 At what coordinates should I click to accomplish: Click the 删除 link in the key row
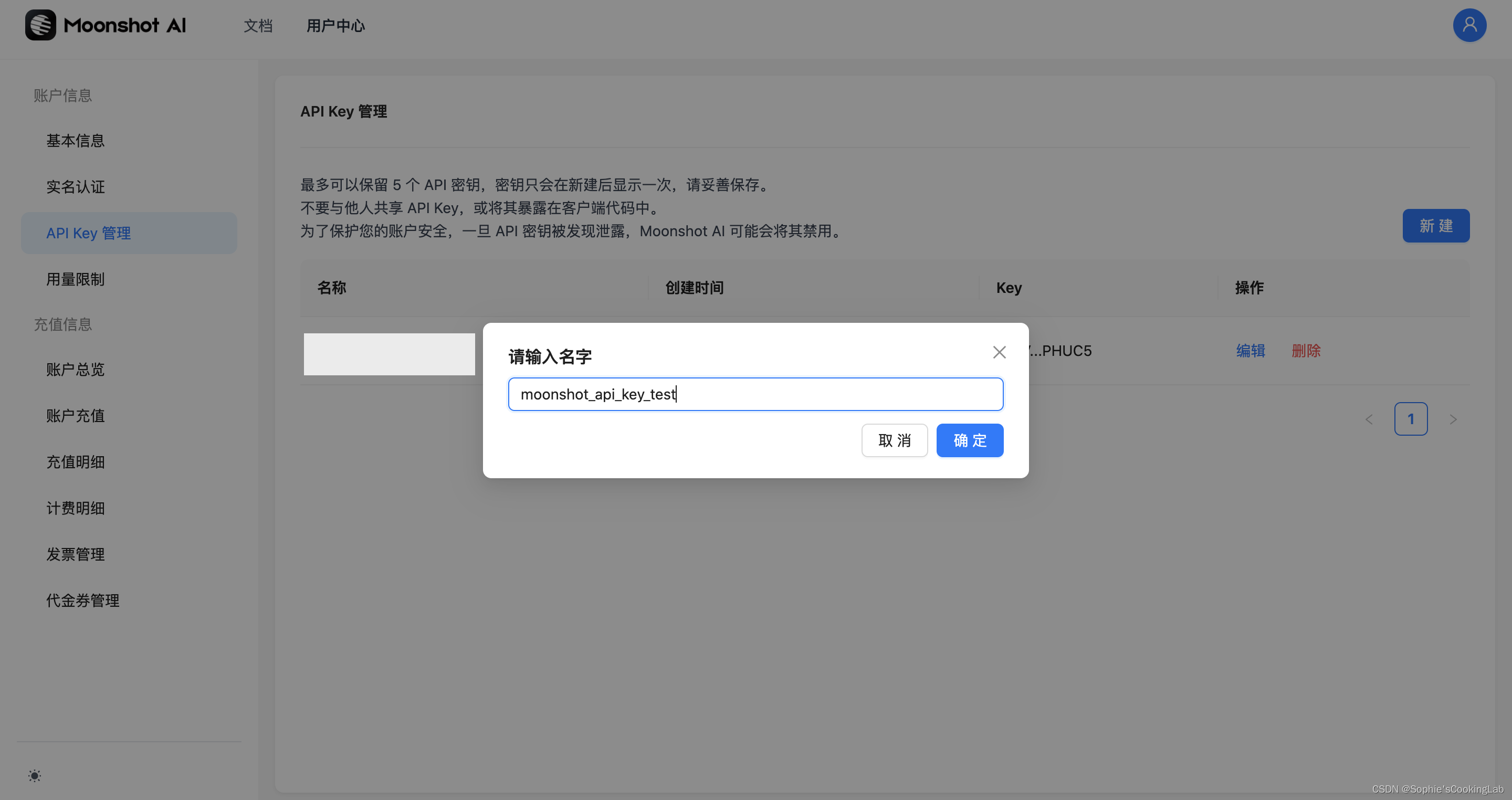point(1306,351)
